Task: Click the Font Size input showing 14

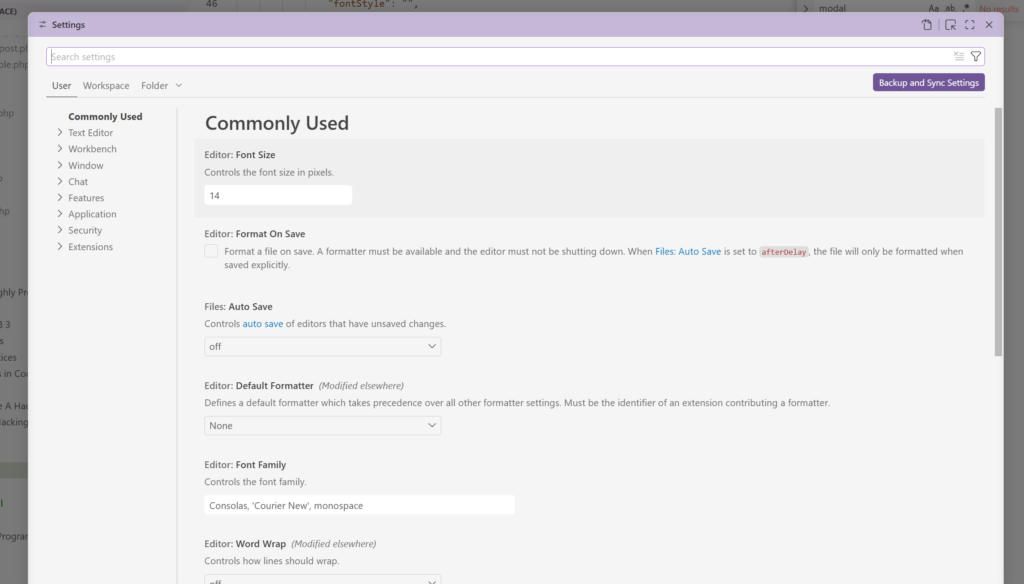Action: click(278, 195)
